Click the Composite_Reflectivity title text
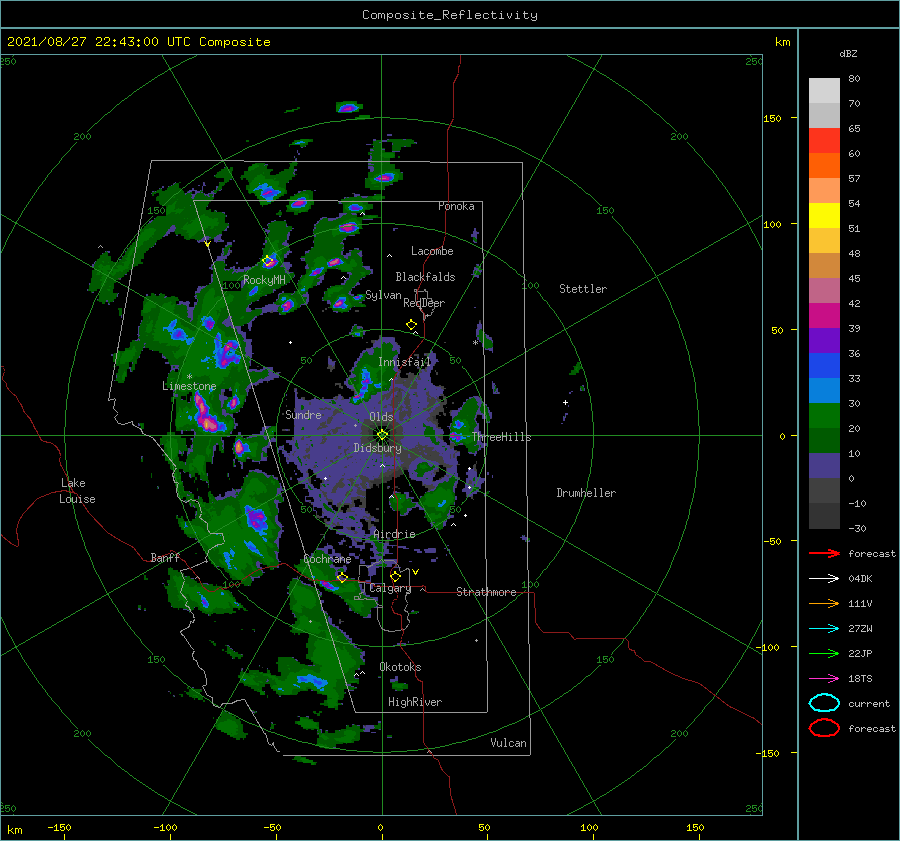Image resolution: width=900 pixels, height=841 pixels. 449,15
